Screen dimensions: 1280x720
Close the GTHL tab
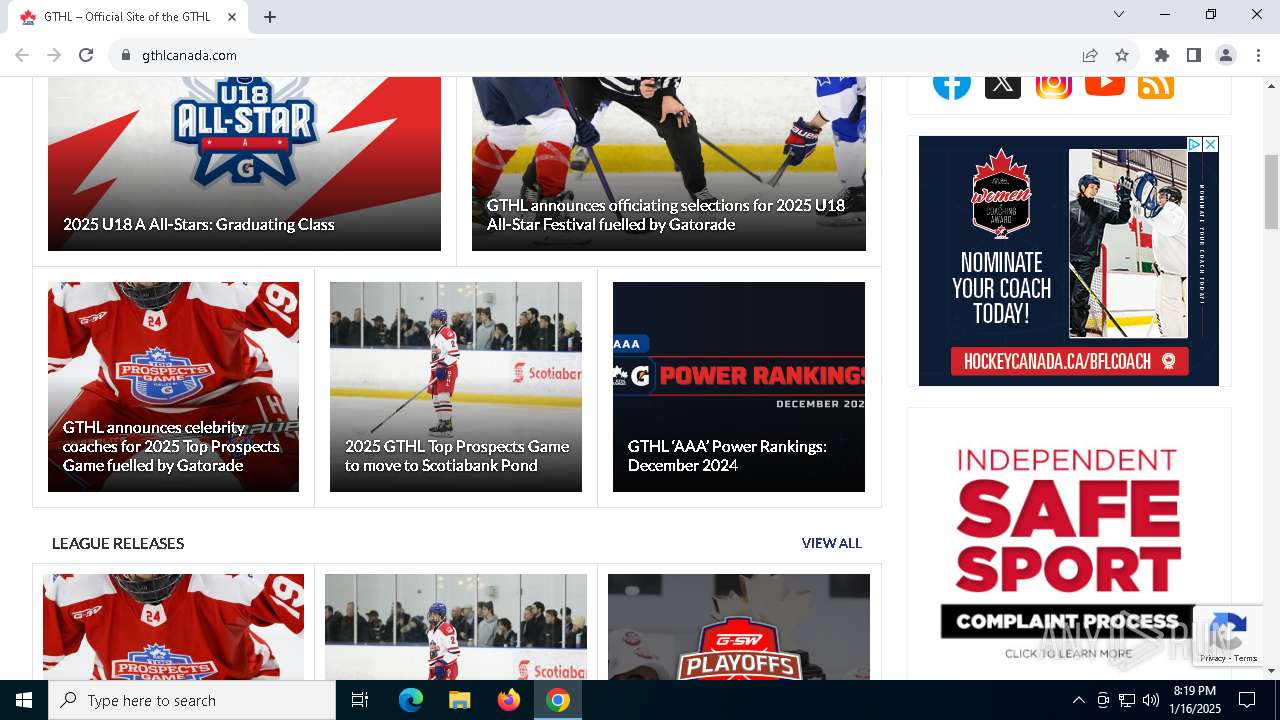232,16
